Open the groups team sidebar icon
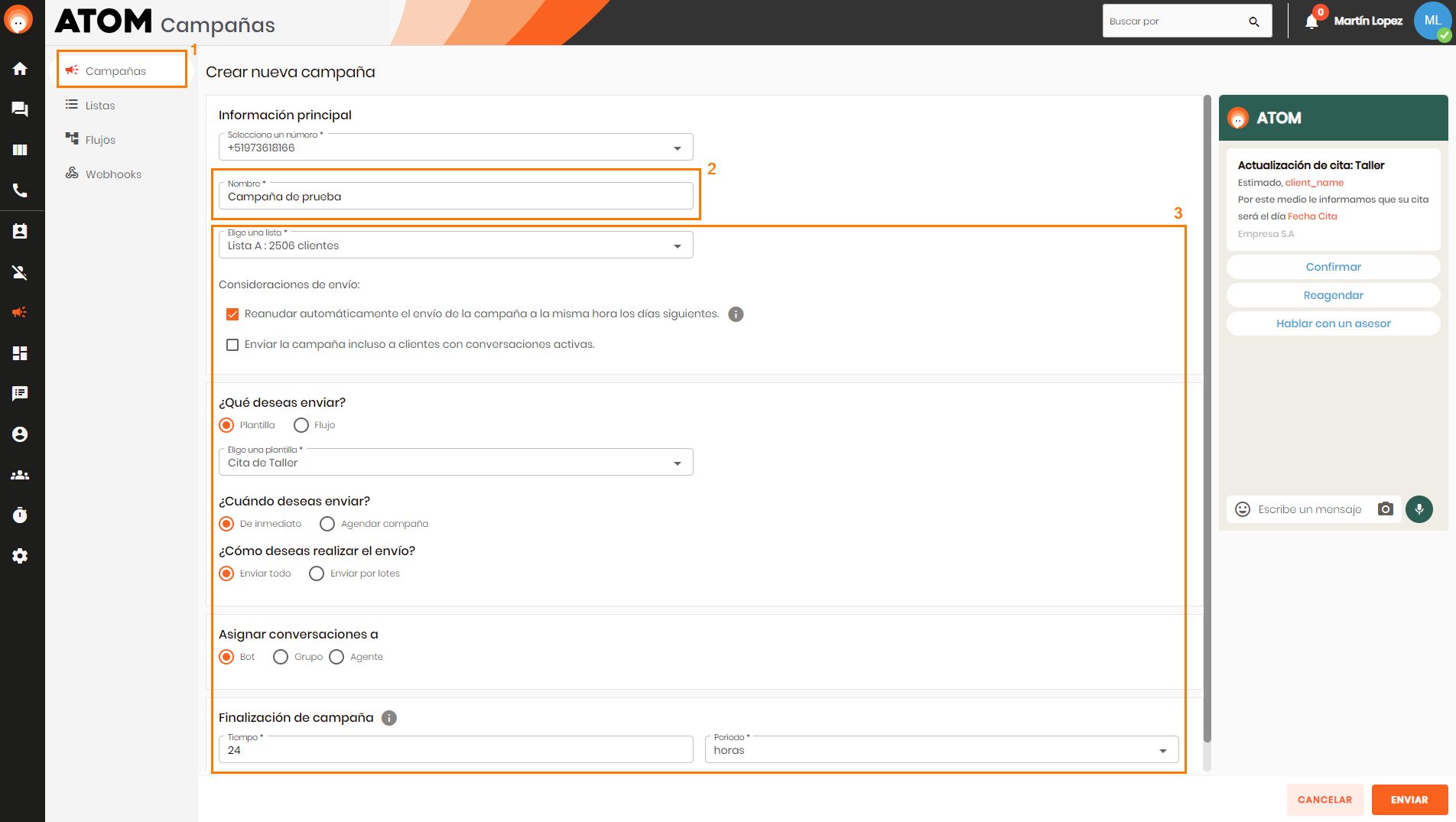Viewport: 1456px width, 822px height. (20, 475)
